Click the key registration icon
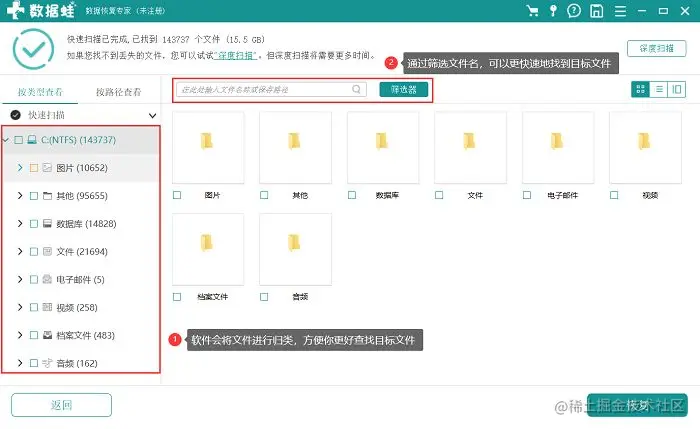Screen dimensions: 700x429 click(x=553, y=11)
